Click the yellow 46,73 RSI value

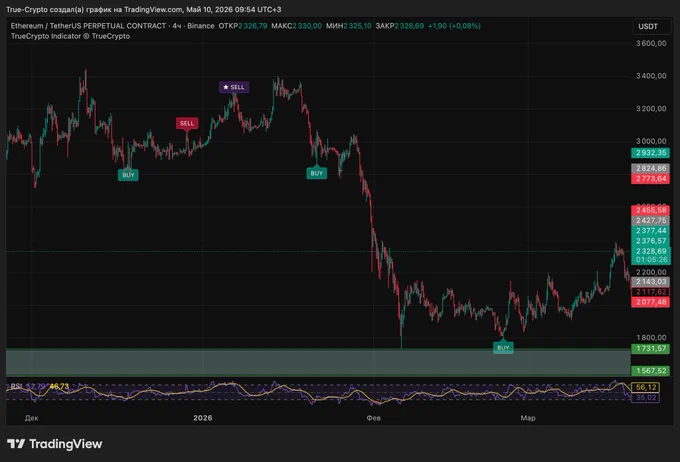coord(59,386)
